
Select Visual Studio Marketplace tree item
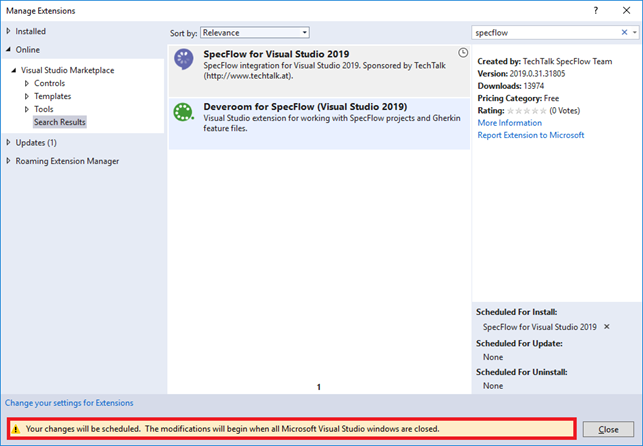tap(68, 70)
